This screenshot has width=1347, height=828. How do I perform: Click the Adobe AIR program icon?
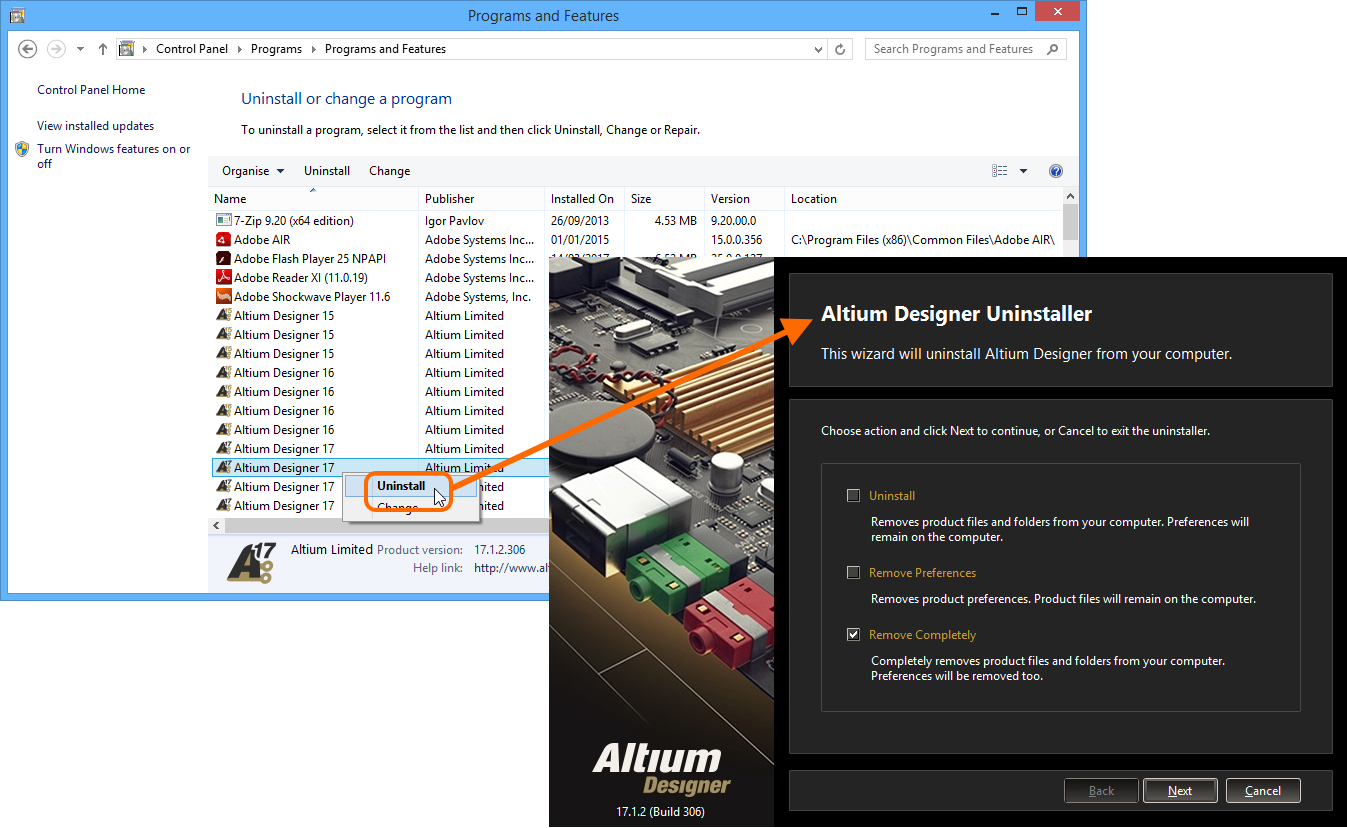[224, 240]
